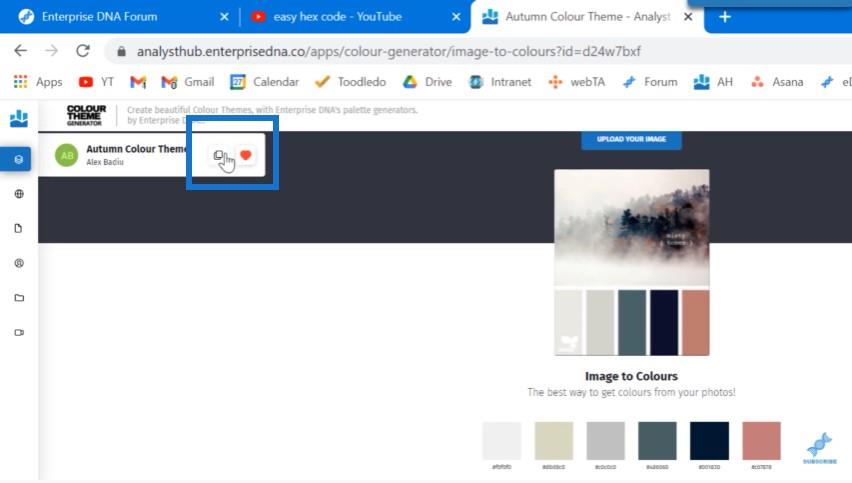The height and width of the screenshot is (483, 852).
Task: Open the Forum bookmark
Action: tap(650, 82)
